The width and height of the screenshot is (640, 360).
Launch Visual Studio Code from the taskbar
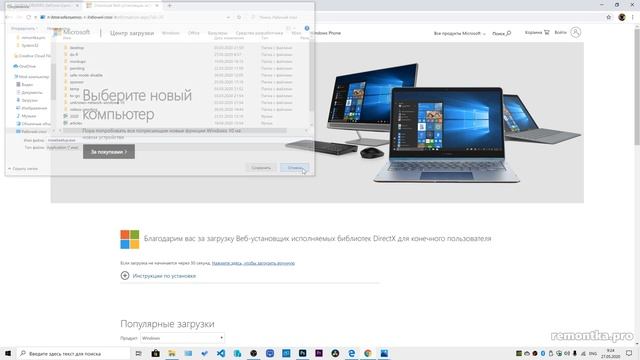(221, 353)
